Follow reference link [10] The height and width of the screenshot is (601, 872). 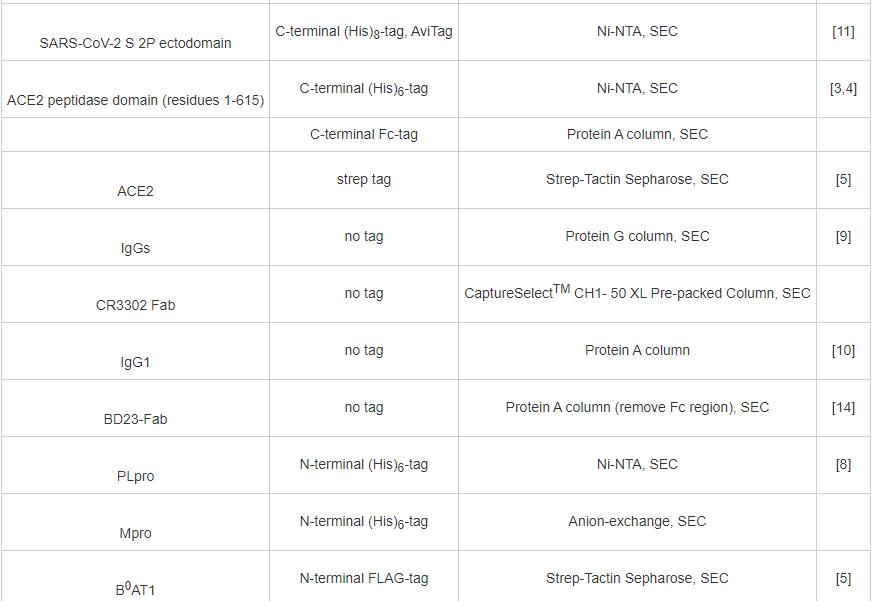(x=843, y=351)
